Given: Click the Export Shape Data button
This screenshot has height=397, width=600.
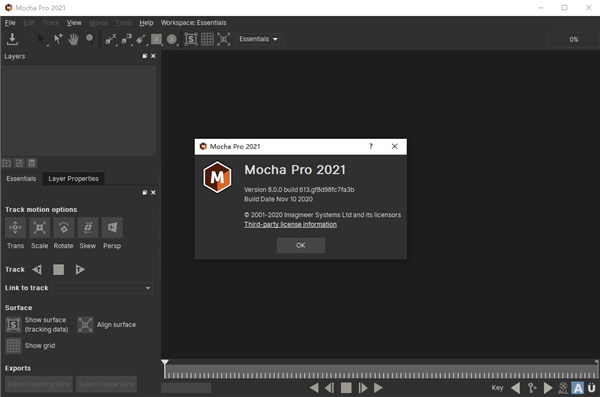Looking at the screenshot, I should coord(106,384).
